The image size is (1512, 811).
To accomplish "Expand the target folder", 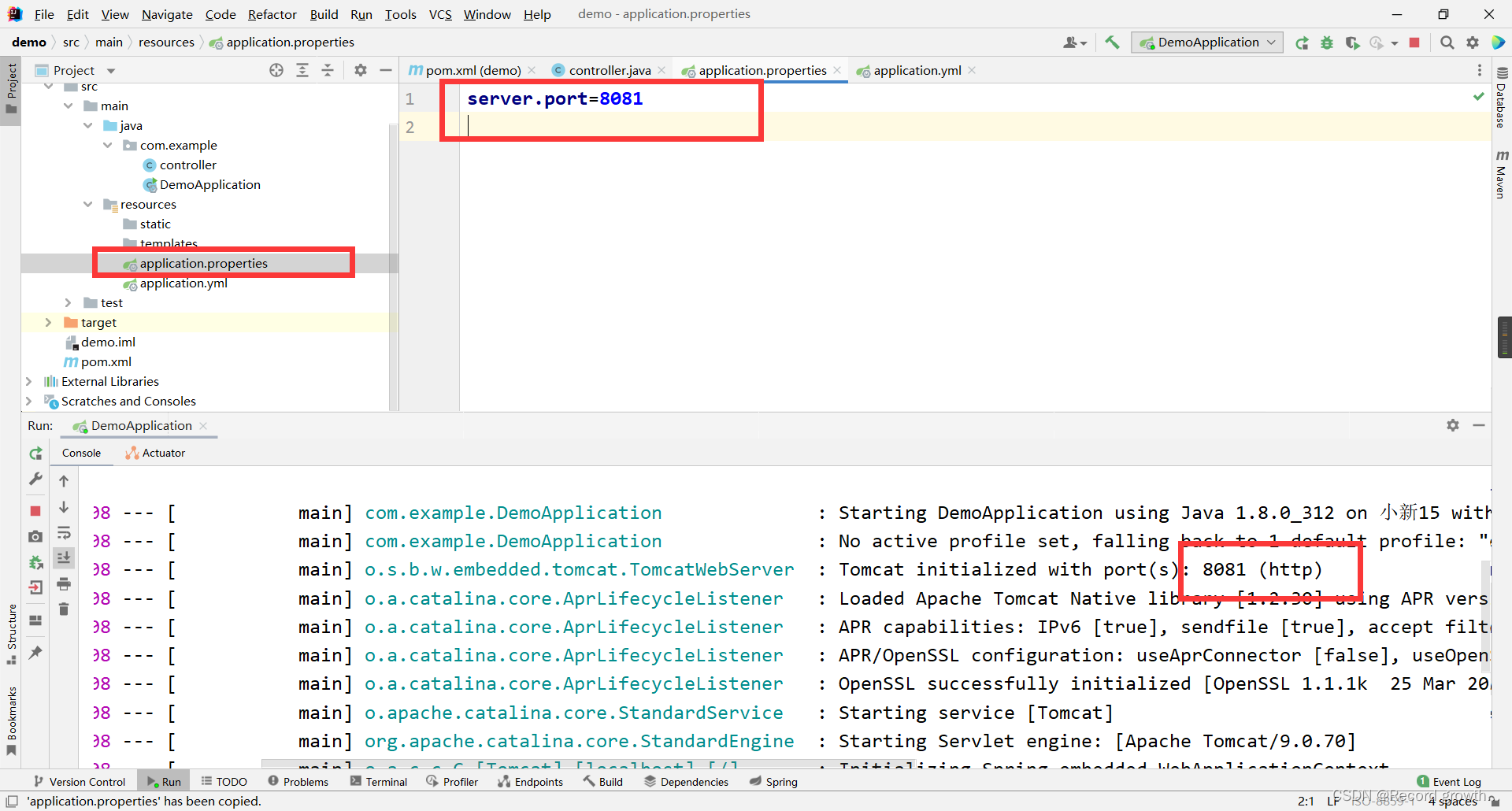I will [x=49, y=322].
